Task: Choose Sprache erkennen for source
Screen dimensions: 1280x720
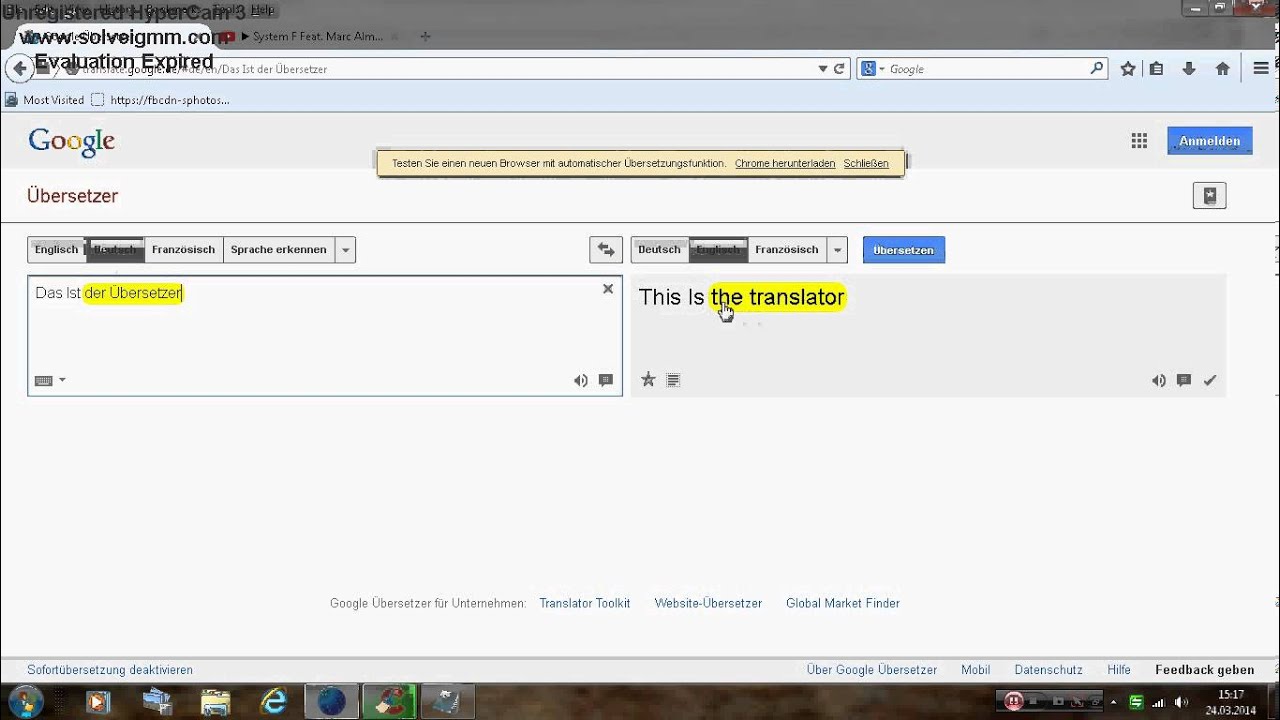Action: click(278, 249)
